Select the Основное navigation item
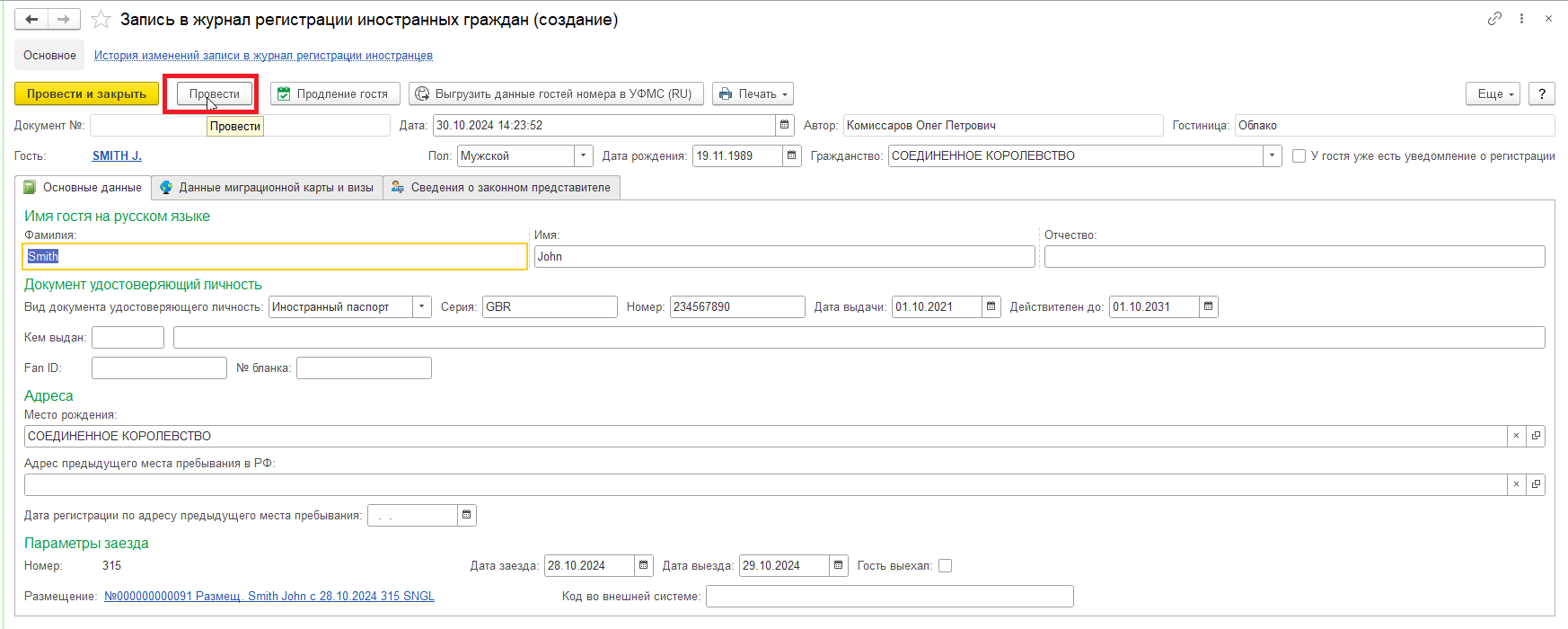Image resolution: width=1568 pixels, height=629 pixels. [x=49, y=55]
